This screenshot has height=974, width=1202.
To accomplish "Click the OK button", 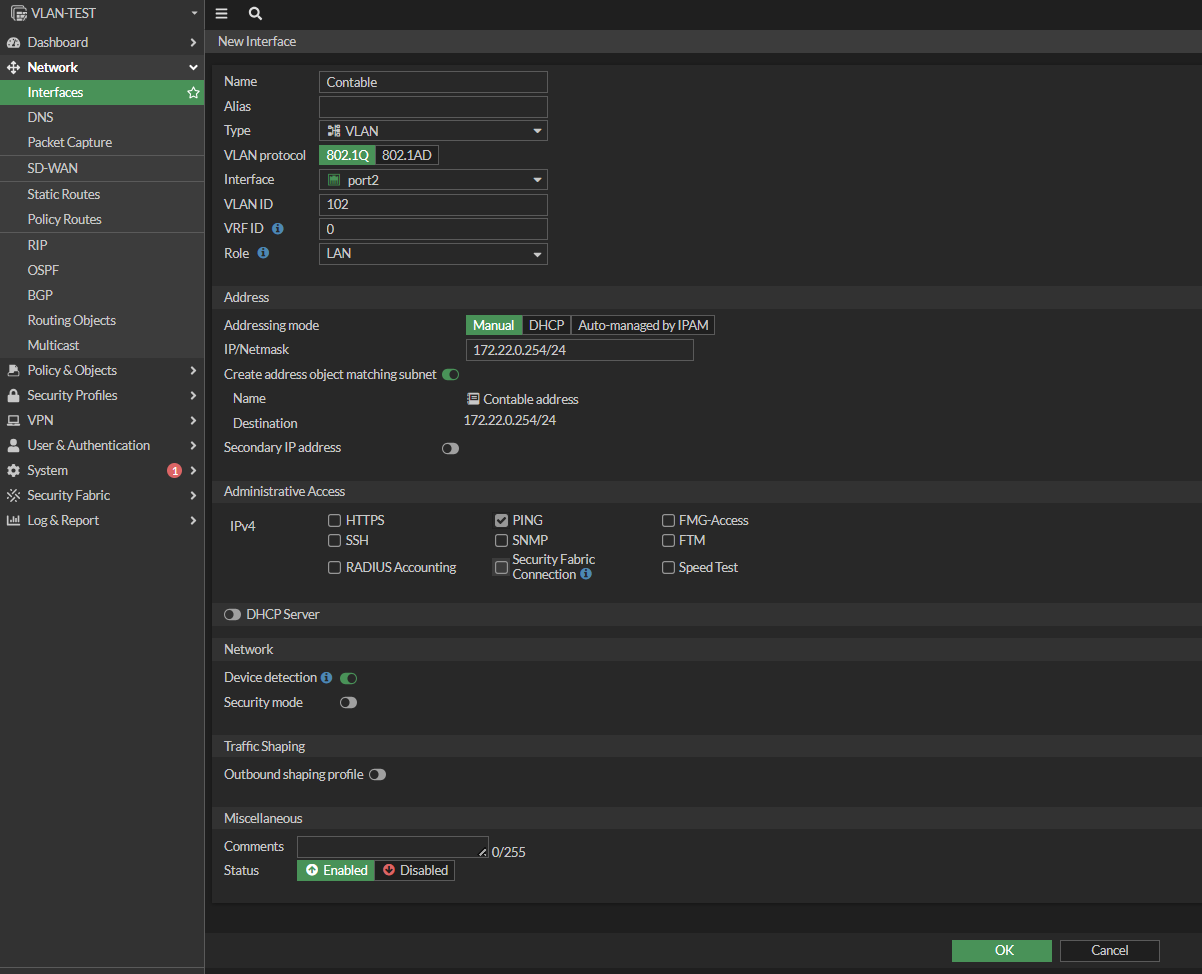I will coord(1001,951).
